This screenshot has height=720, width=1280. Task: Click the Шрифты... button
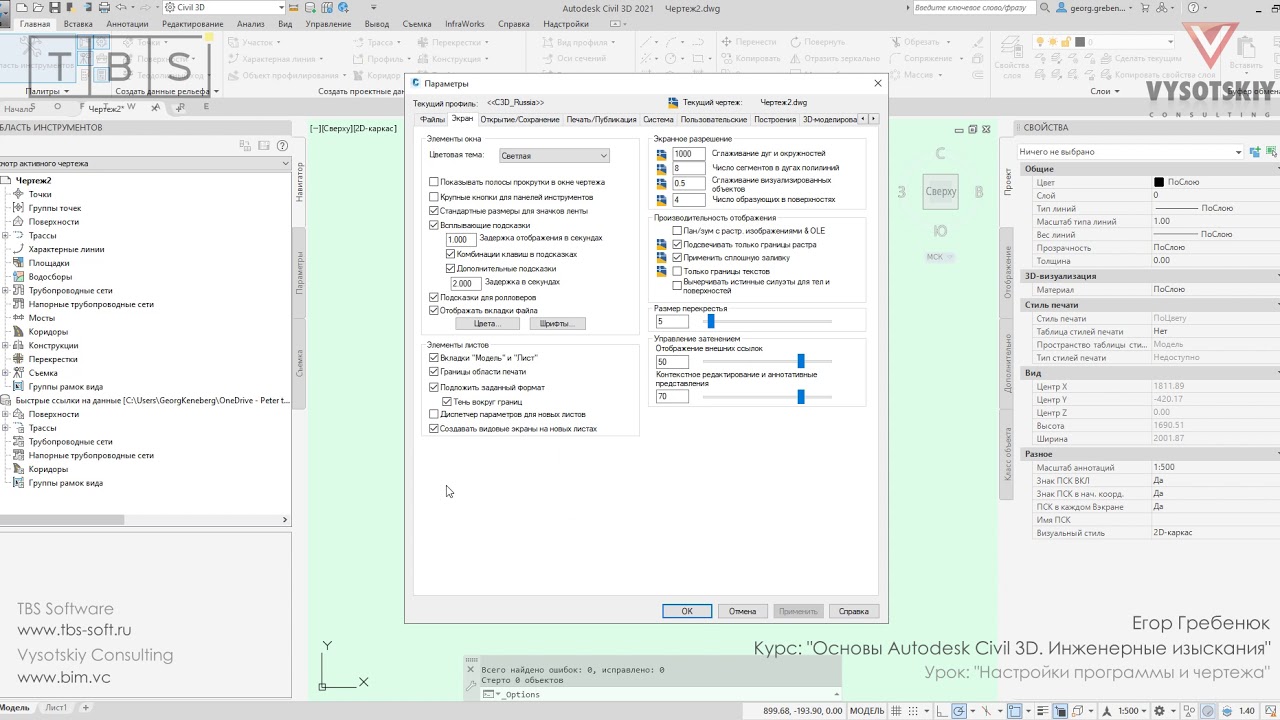click(555, 324)
